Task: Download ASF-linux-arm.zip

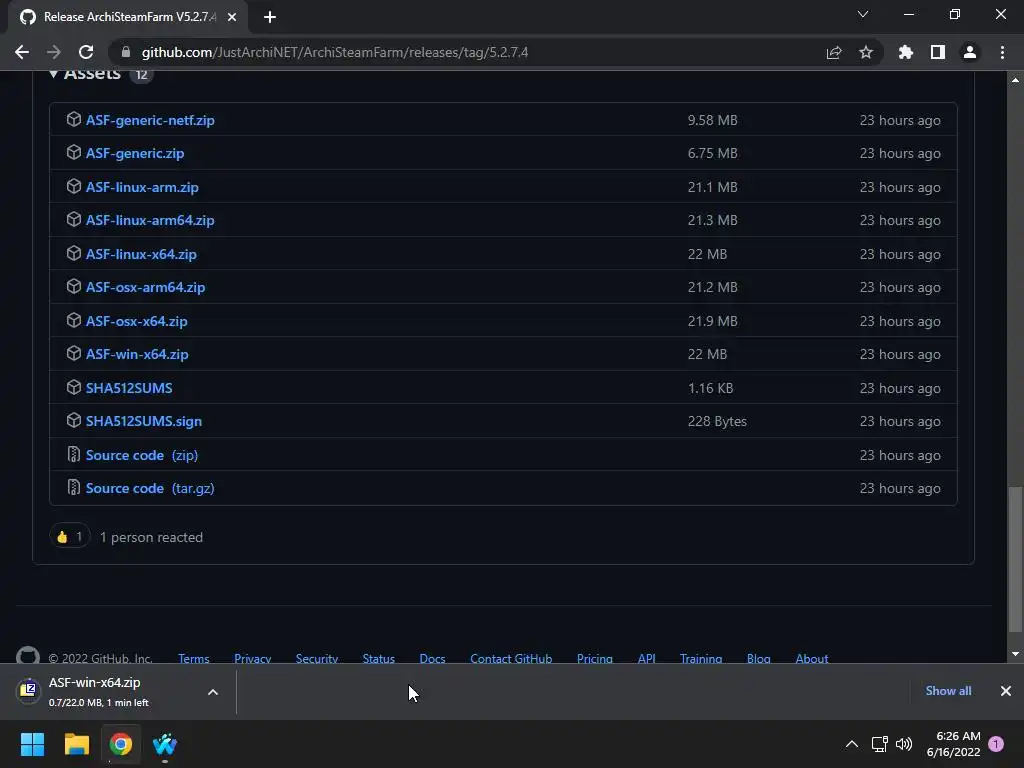Action: (x=142, y=187)
